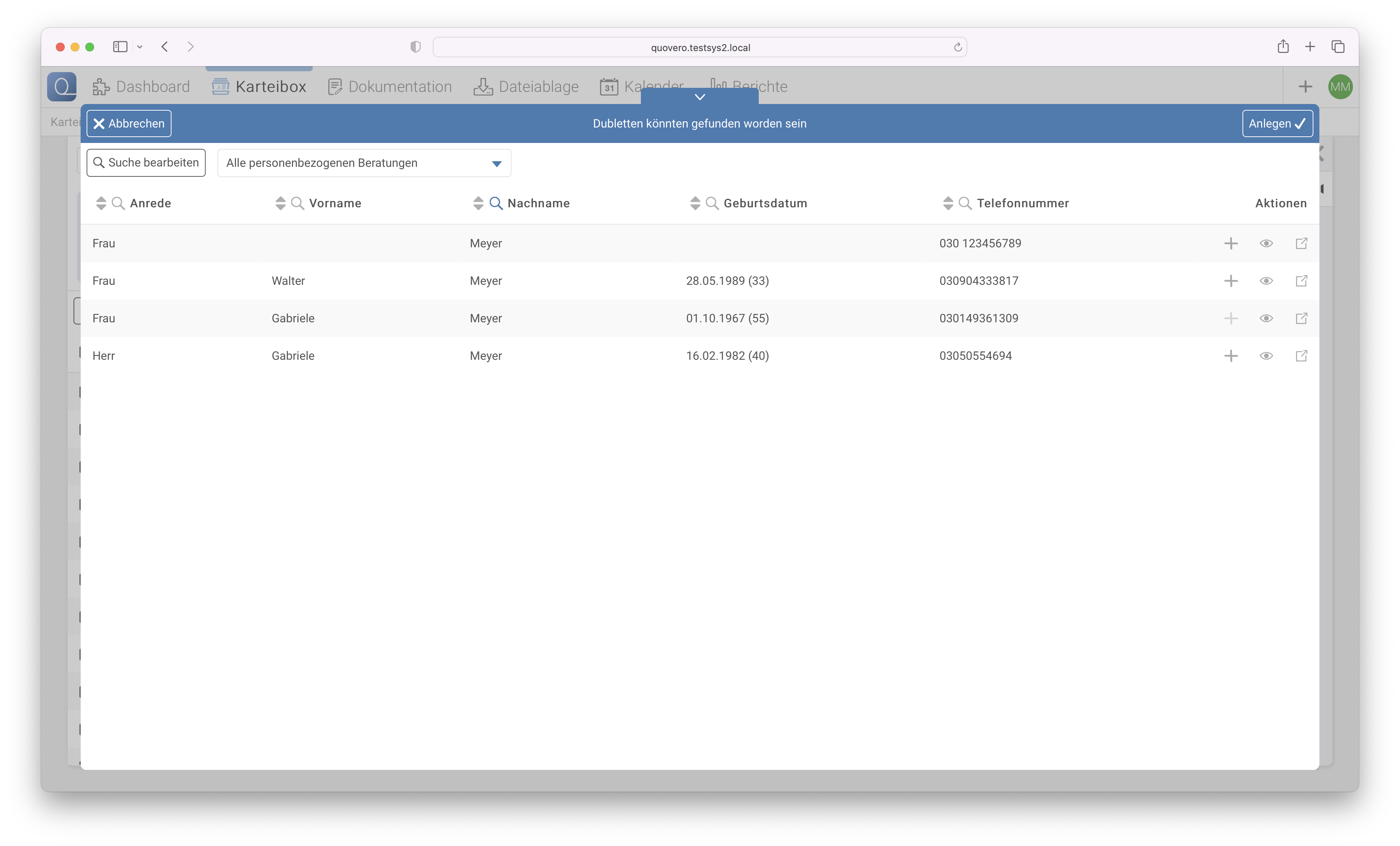Click Abbrechen button
The image size is (1400, 846).
129,123
